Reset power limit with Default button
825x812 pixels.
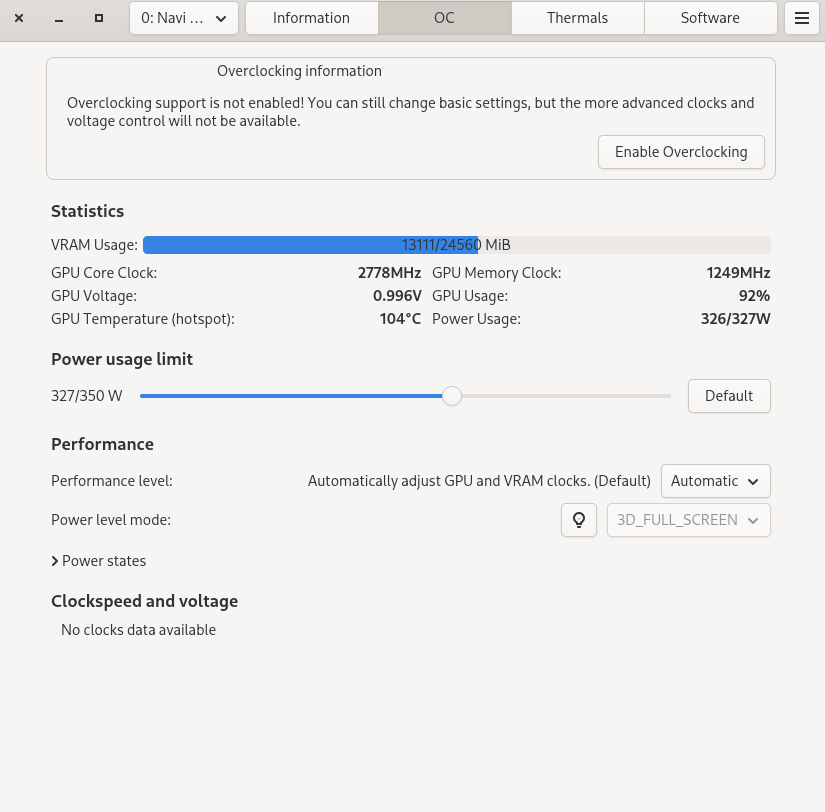(x=729, y=396)
